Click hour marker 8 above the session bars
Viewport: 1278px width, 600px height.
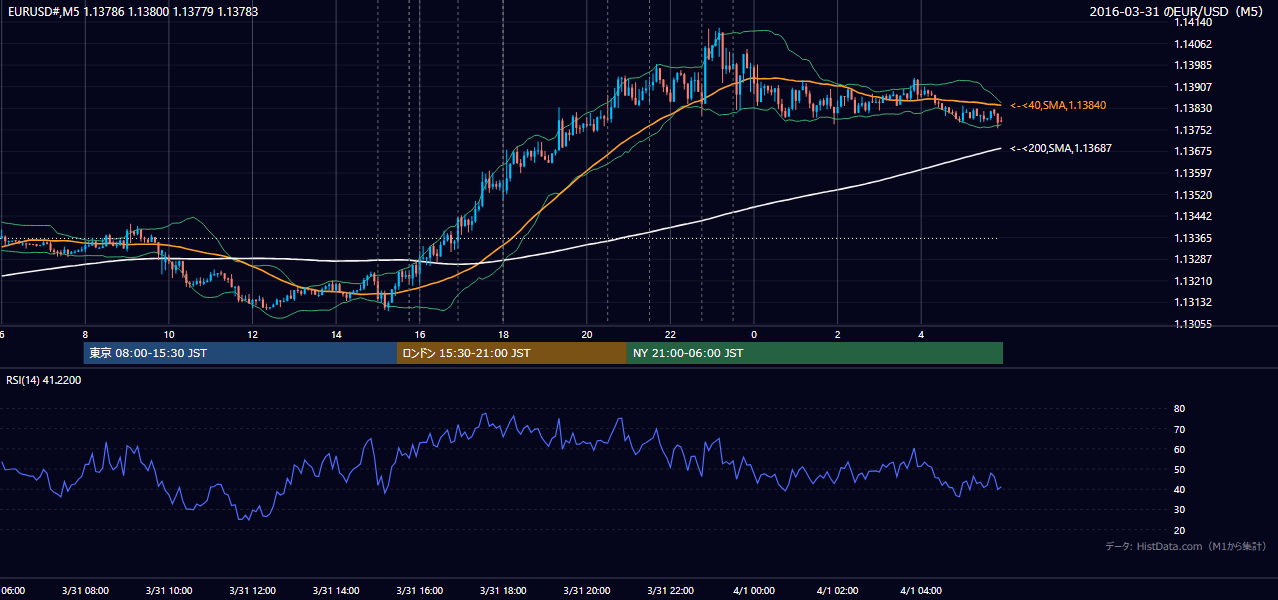pyautogui.click(x=85, y=334)
